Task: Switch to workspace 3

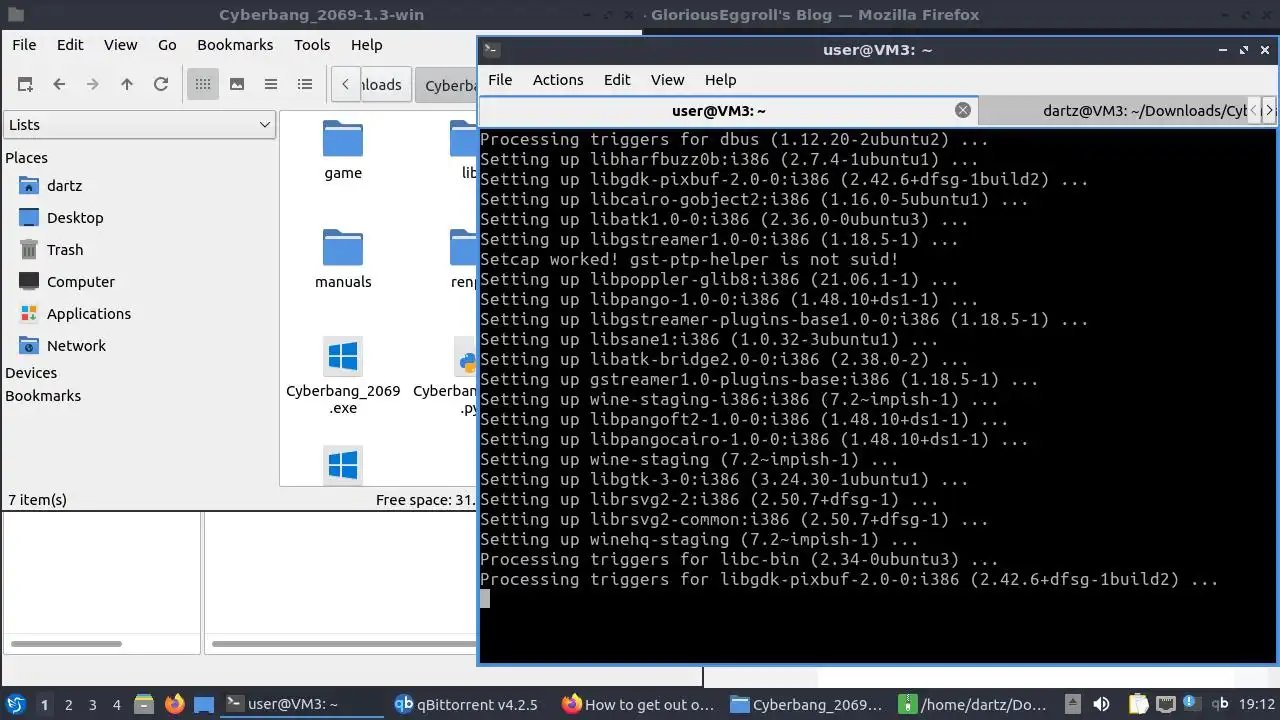Action: point(92,704)
